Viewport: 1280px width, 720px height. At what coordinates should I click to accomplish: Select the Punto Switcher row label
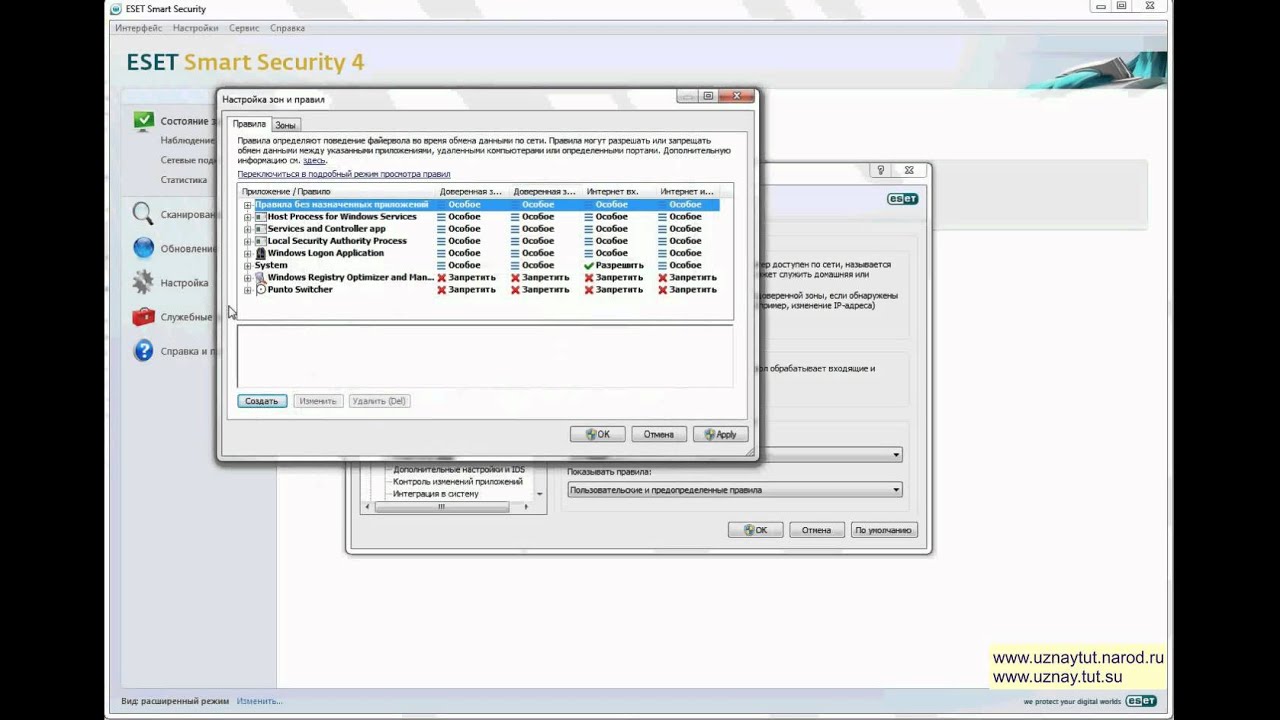(300, 290)
